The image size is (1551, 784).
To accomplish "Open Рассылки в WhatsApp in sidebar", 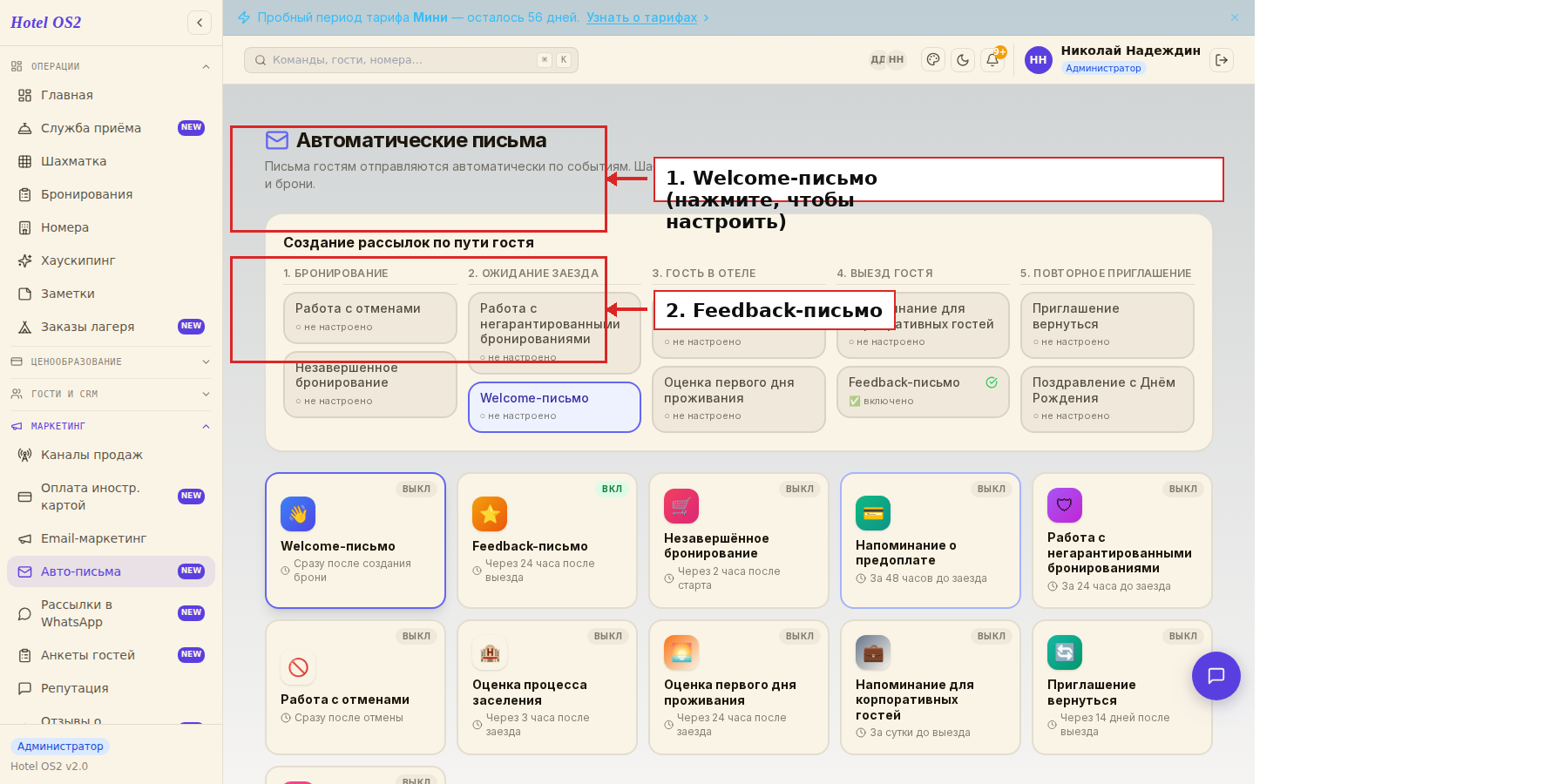I will [x=111, y=613].
